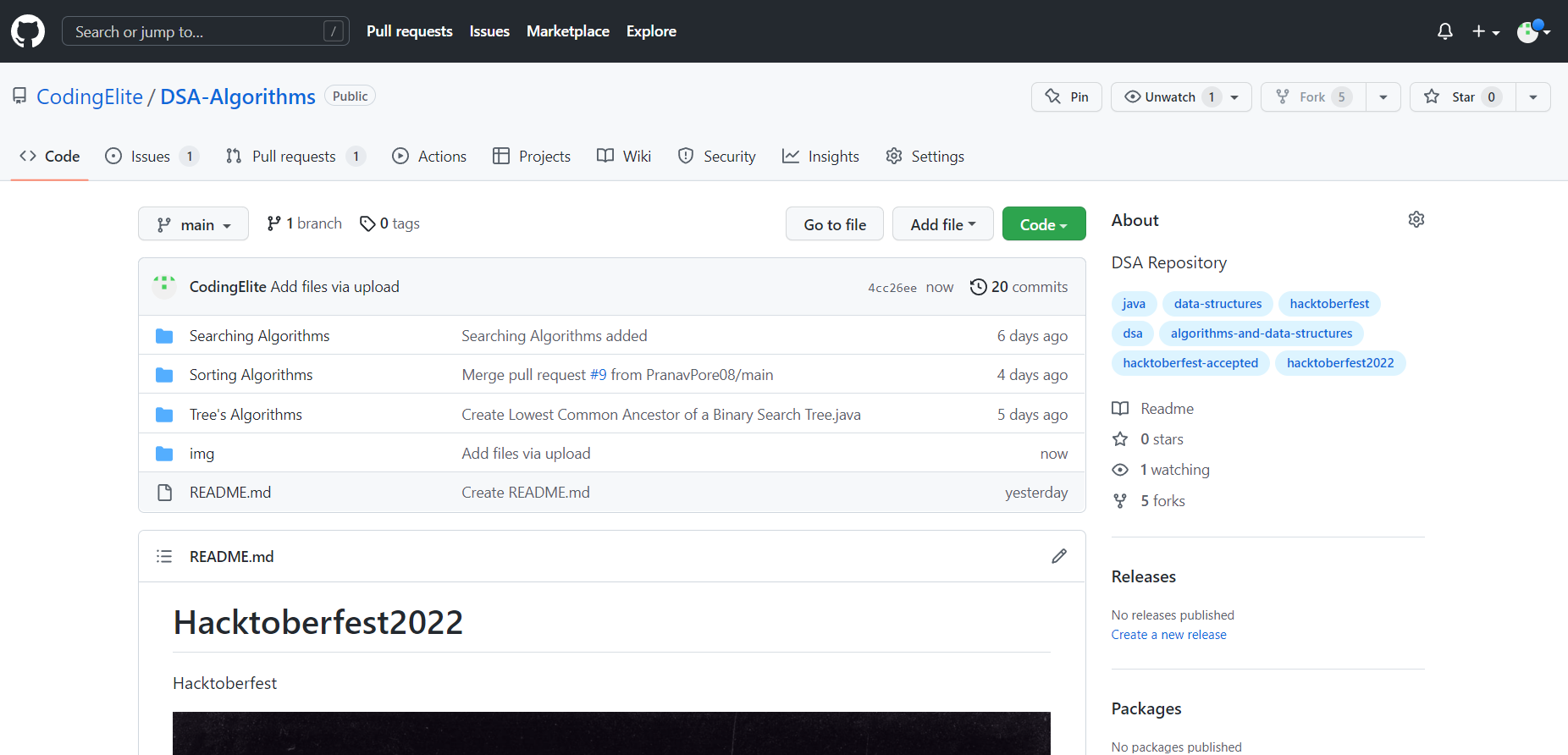
Task: Switch to the repository Pull requests tab
Action: [x=295, y=156]
